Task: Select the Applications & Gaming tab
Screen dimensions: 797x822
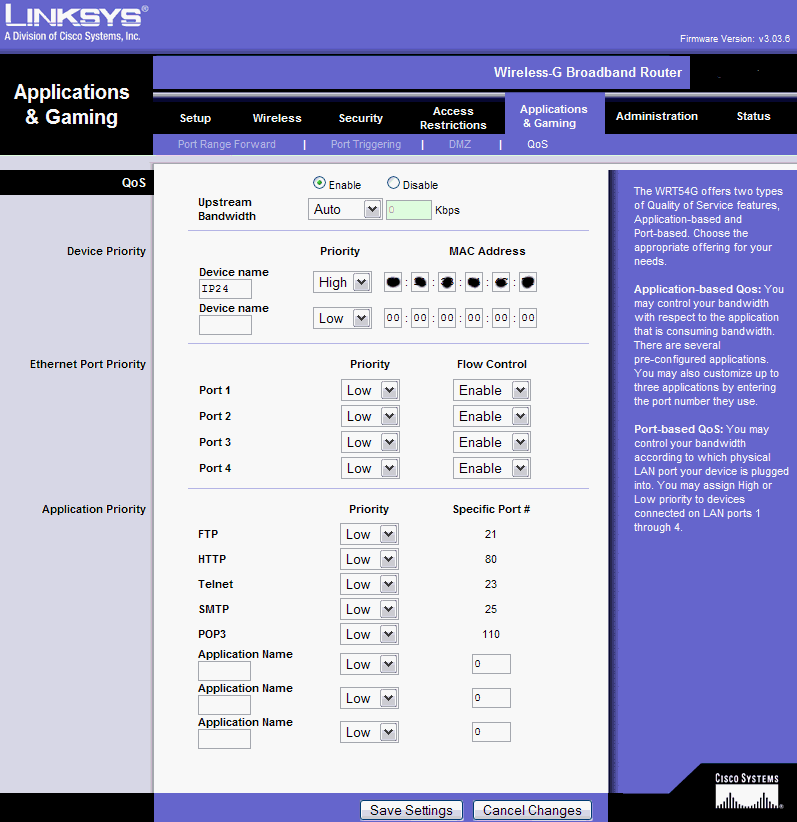Action: [554, 116]
